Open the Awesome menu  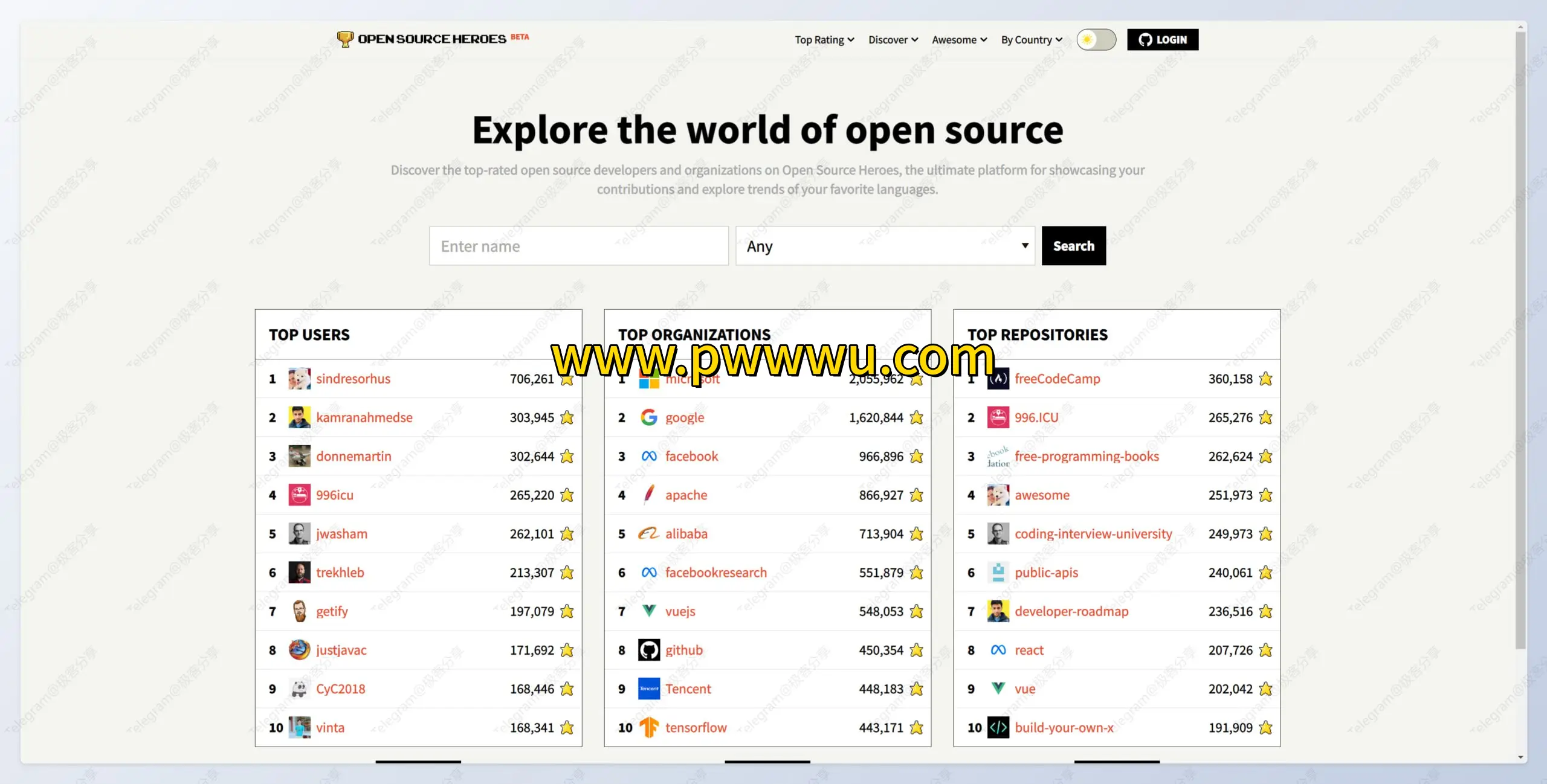959,40
